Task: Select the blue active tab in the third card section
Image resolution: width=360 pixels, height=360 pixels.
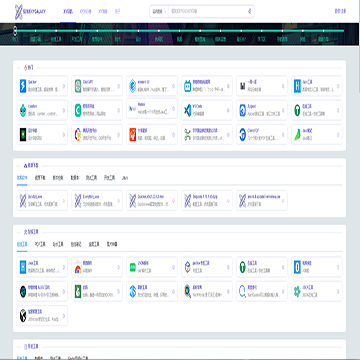Action: coord(22,244)
